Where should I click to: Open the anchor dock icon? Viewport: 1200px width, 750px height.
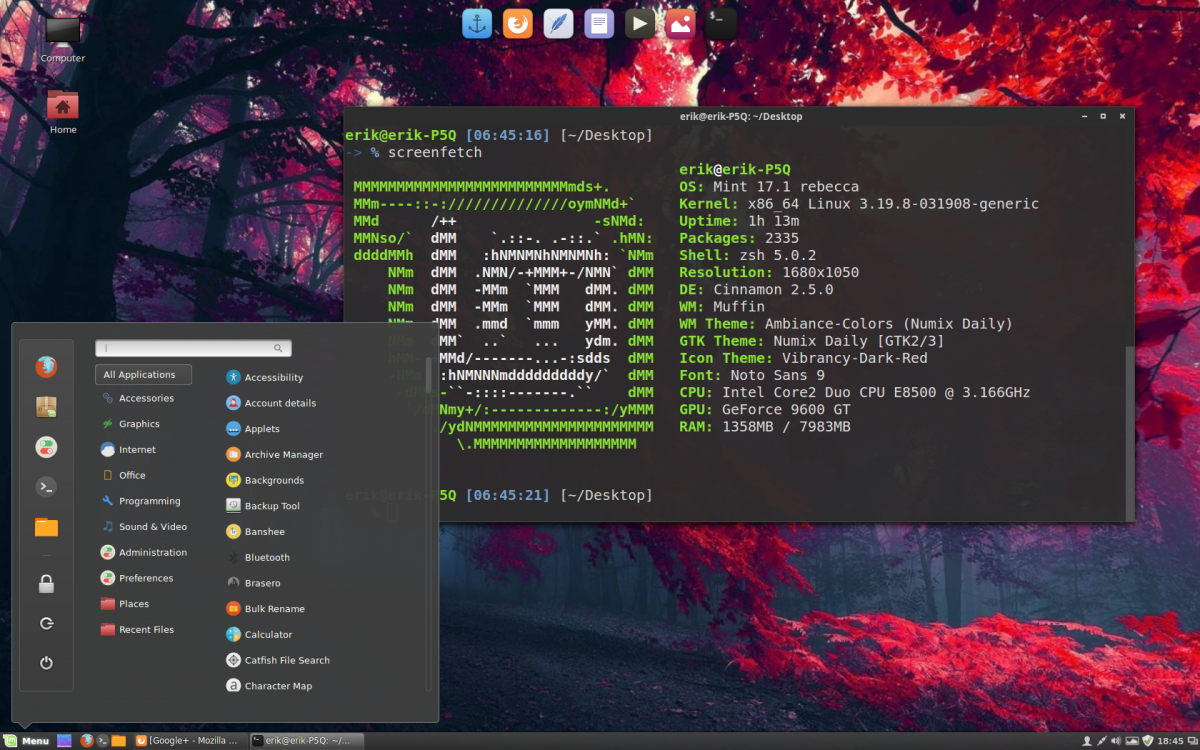(x=477, y=23)
